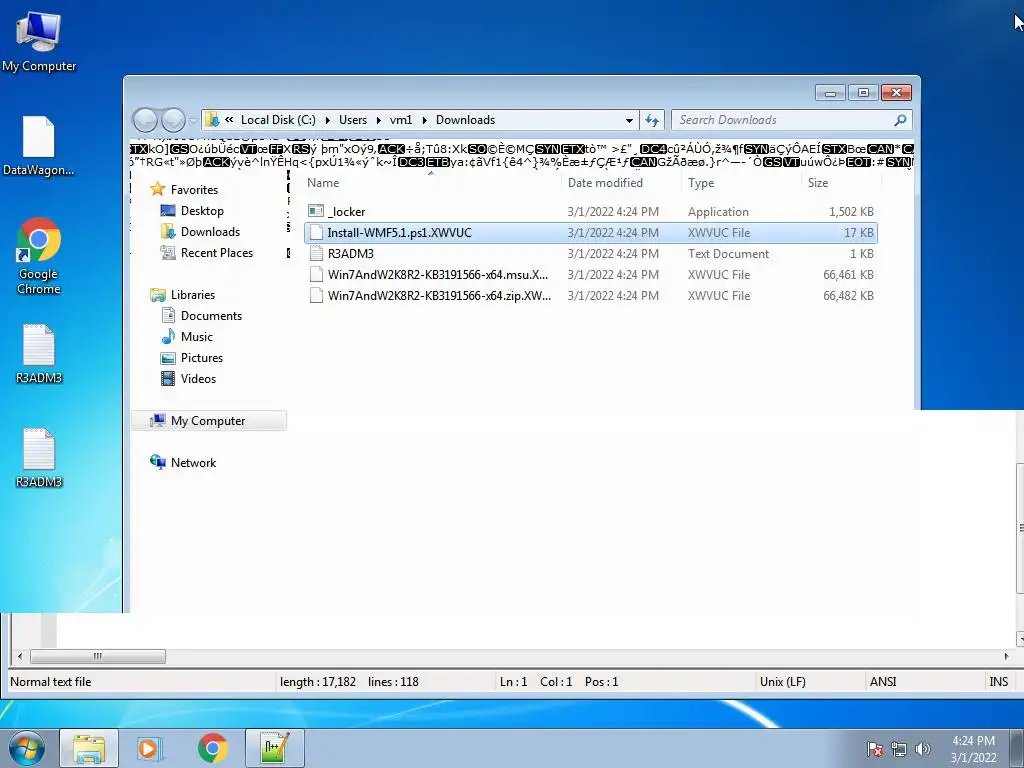The width and height of the screenshot is (1024, 768).
Task: Select My Computer in navigation pane
Action: [x=209, y=421]
